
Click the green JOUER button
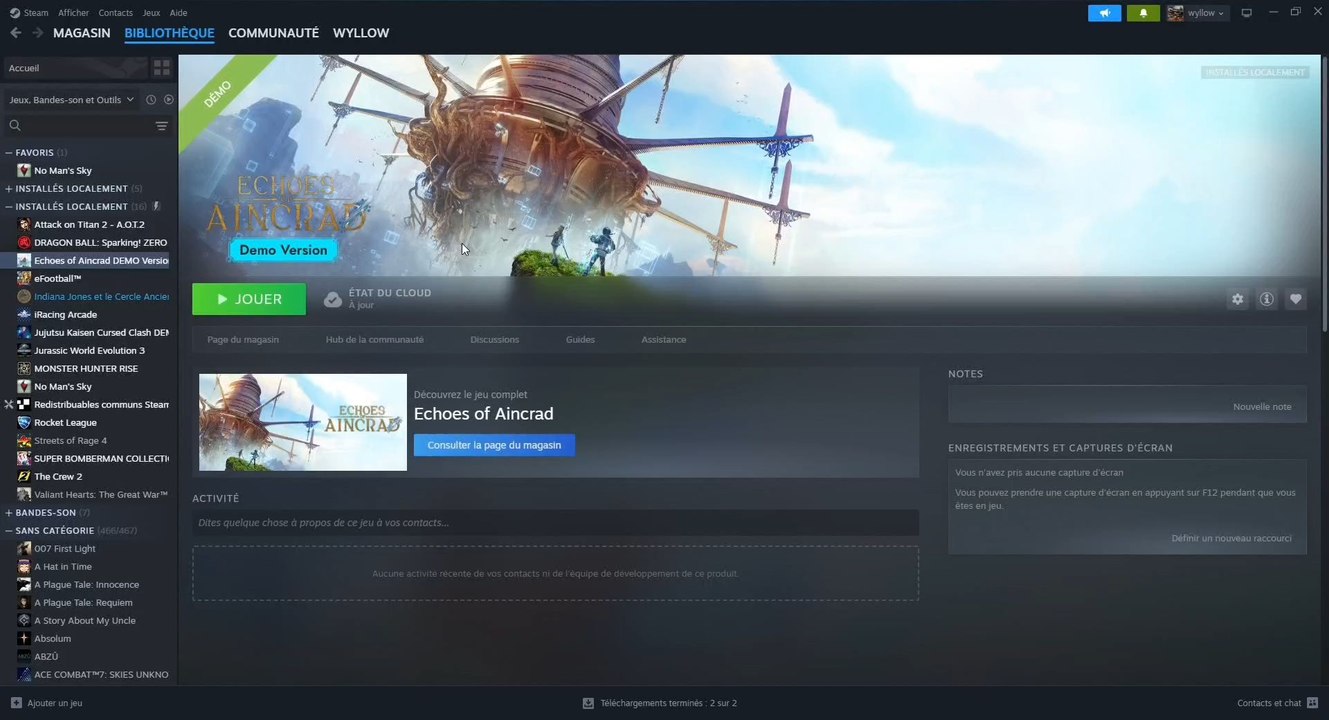(x=249, y=299)
